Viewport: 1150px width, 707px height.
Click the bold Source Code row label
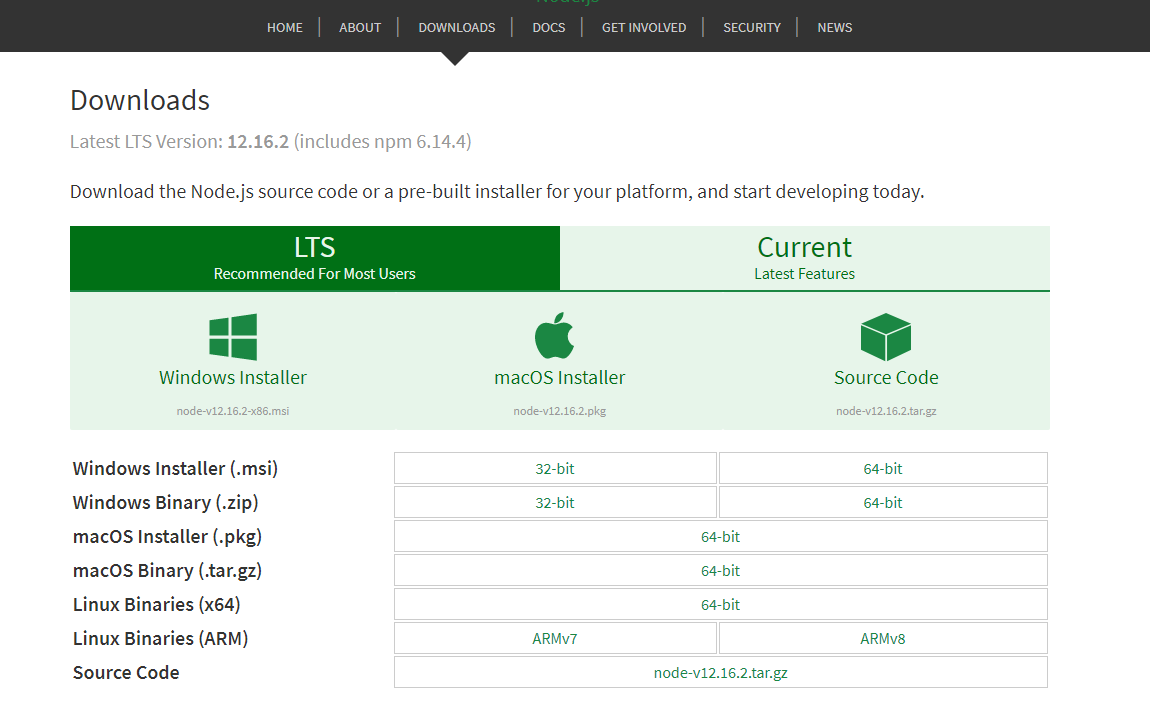126,673
